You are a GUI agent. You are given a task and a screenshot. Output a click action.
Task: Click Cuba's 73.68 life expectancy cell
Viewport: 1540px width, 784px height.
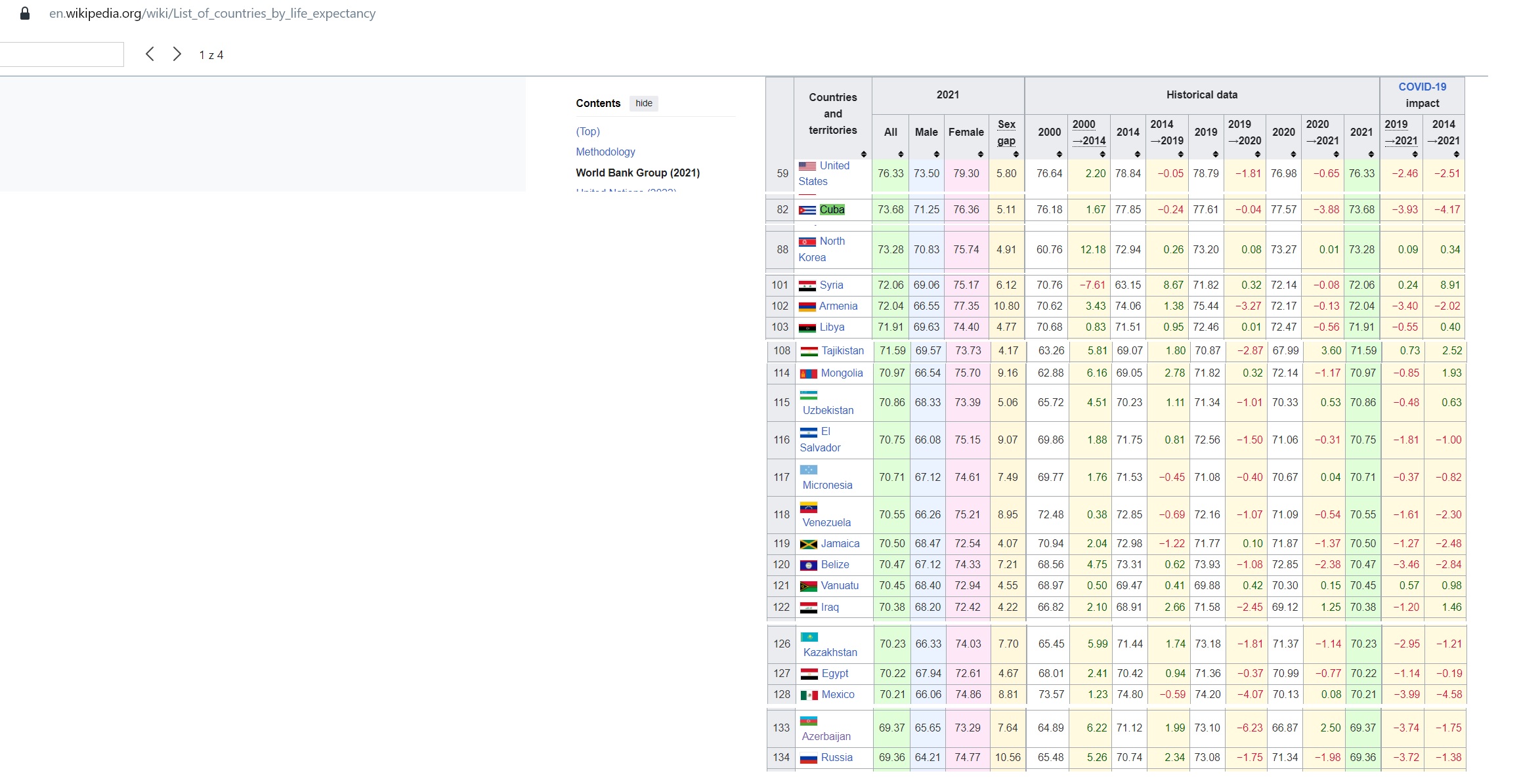click(890, 210)
